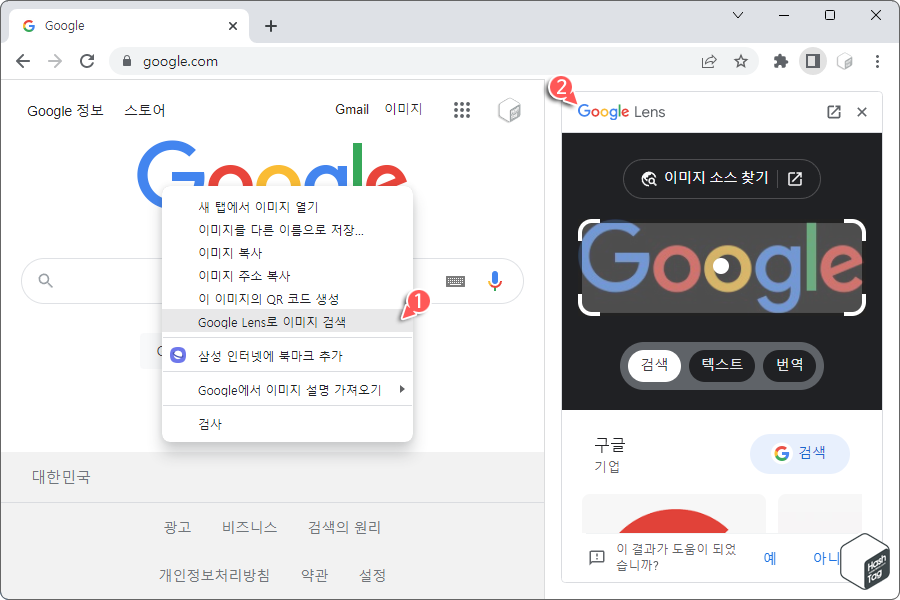Open the on-screen keyboard in search box
The image size is (900, 600).
[455, 281]
